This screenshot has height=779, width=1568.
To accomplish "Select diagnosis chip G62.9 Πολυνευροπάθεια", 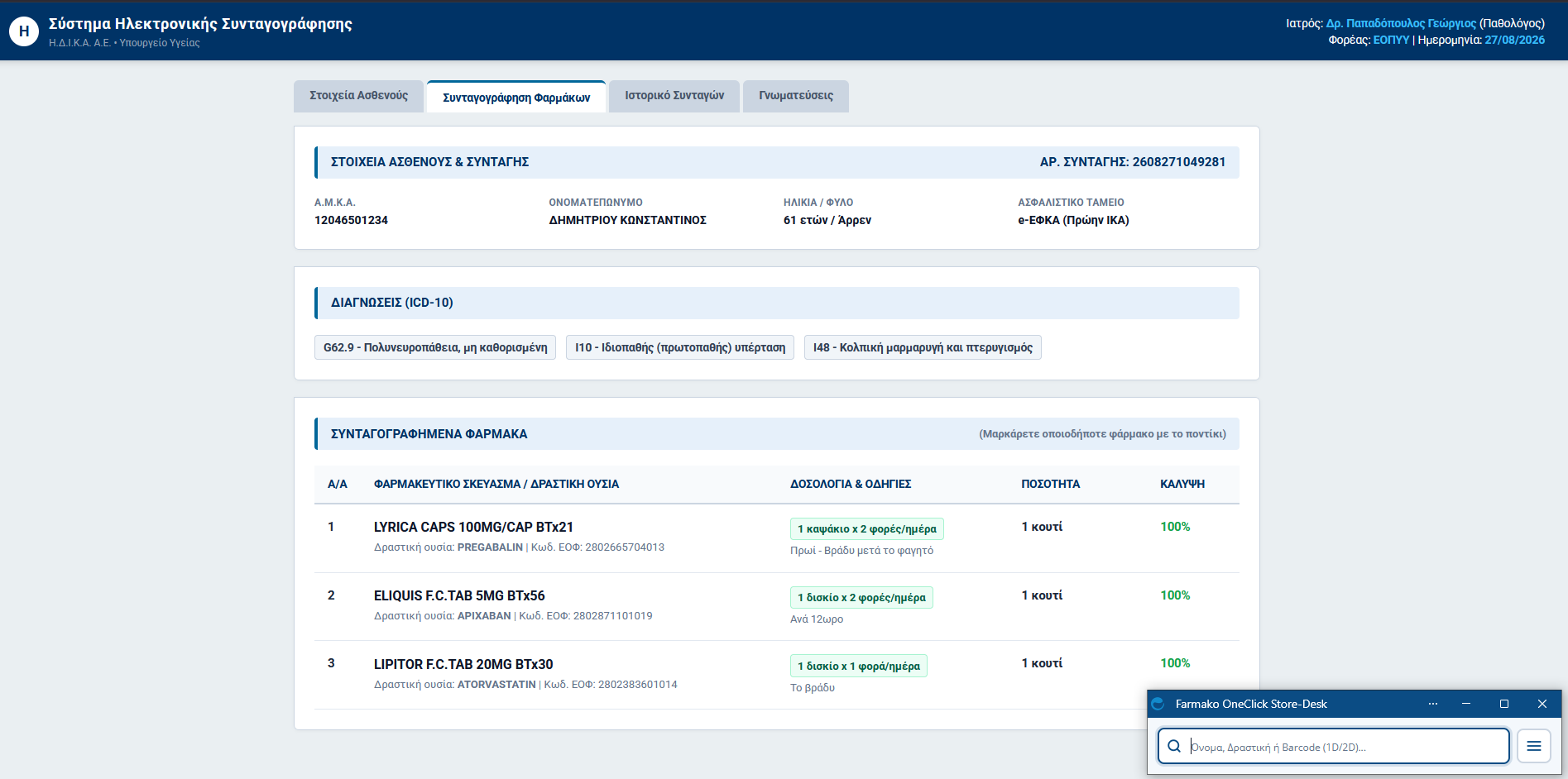I will 435,347.
